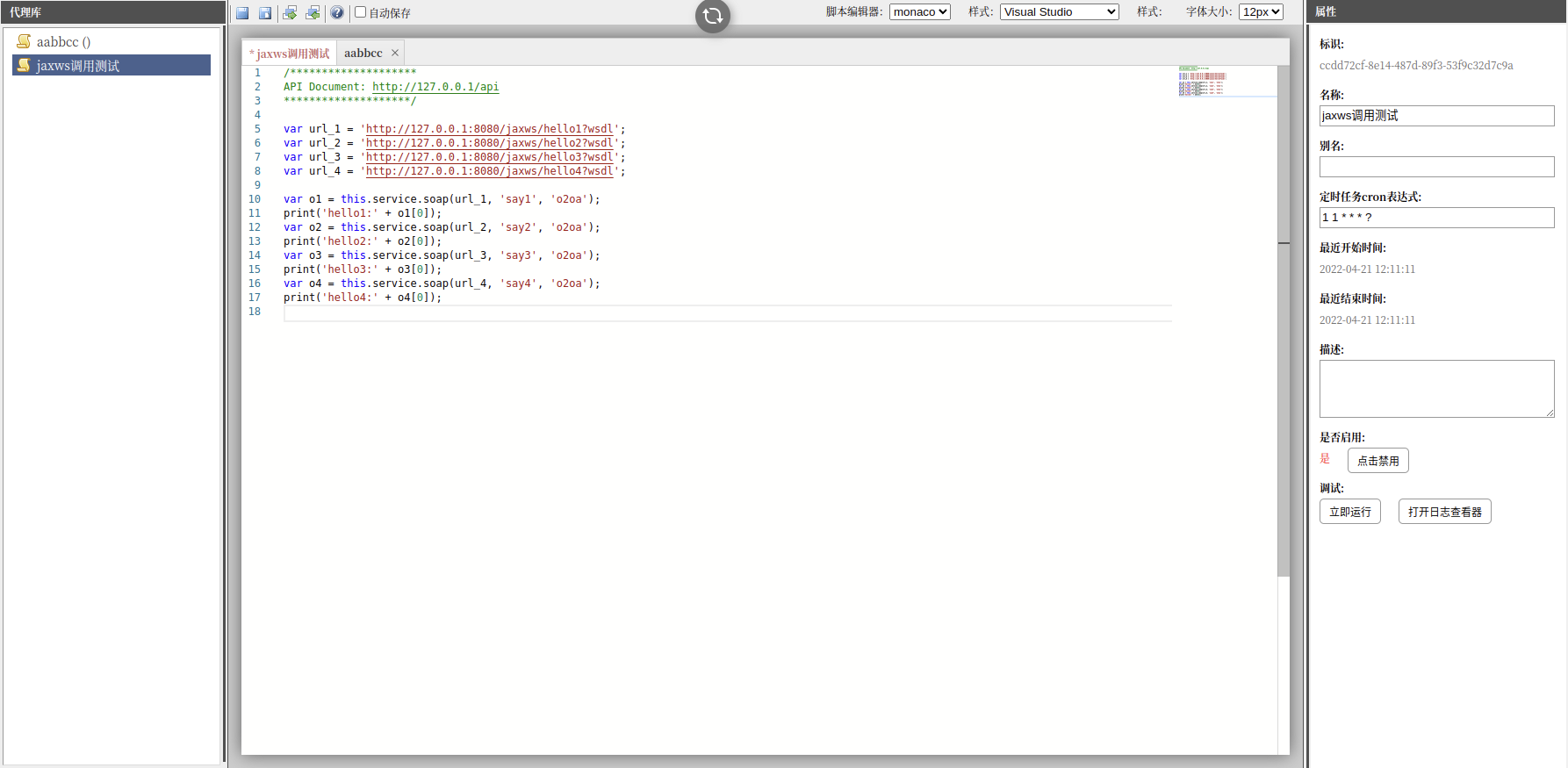The image size is (1568, 768).
Task: Click the circular refresh arrows icon
Action: pos(713,16)
